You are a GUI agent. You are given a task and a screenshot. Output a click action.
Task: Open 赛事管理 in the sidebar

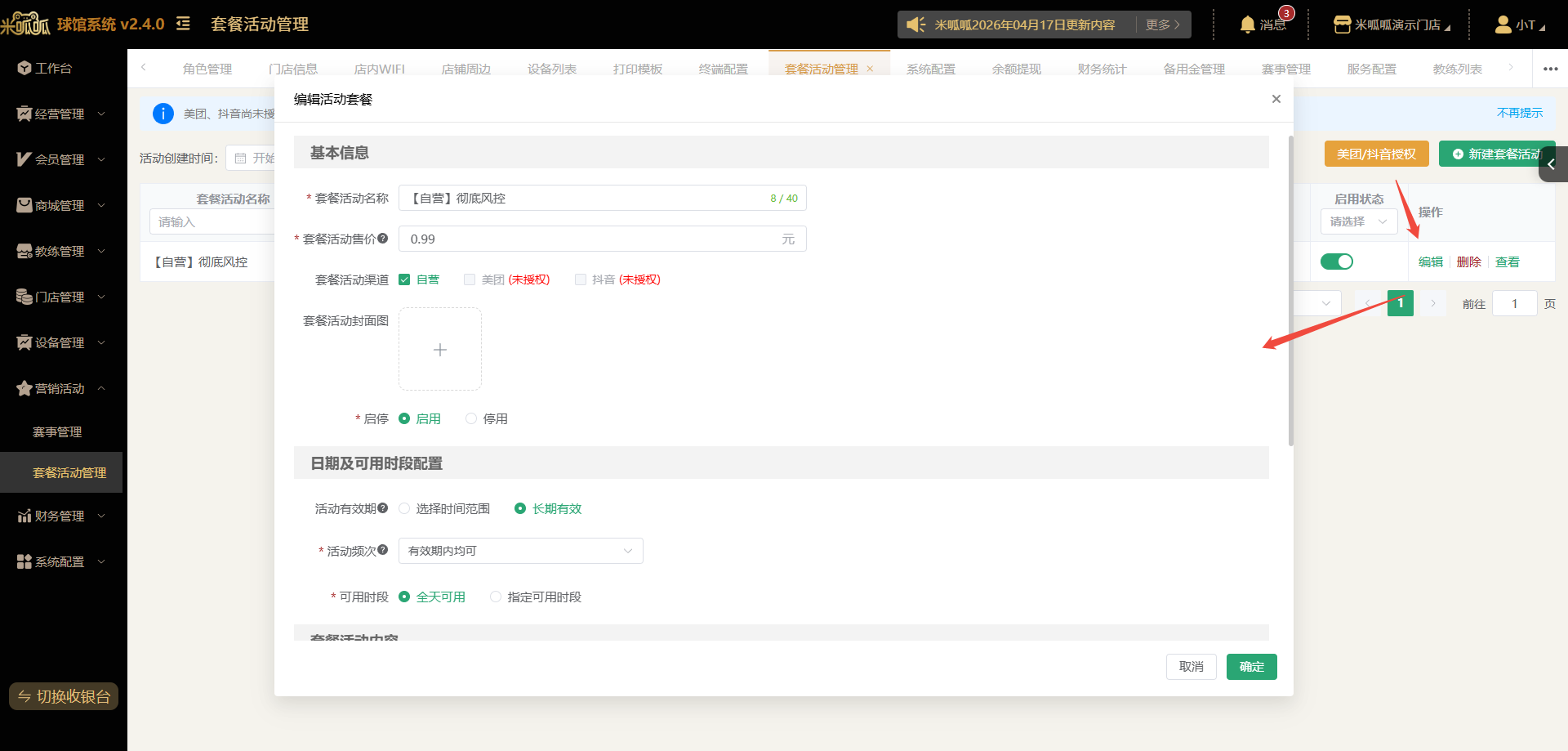[x=57, y=431]
